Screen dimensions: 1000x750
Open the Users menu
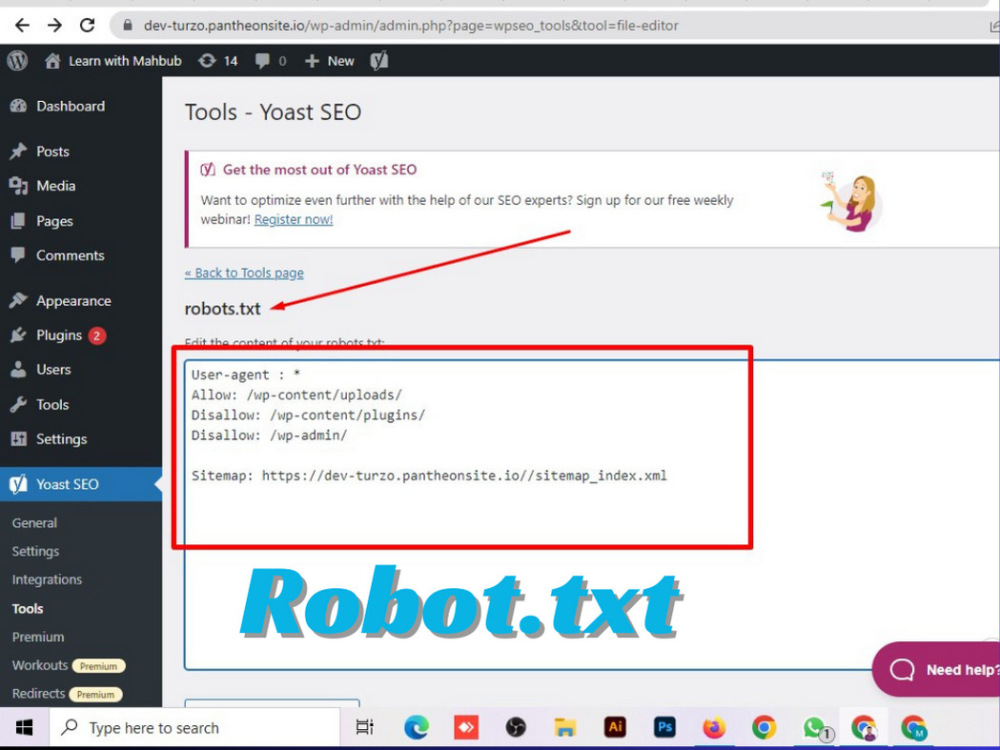tap(54, 370)
